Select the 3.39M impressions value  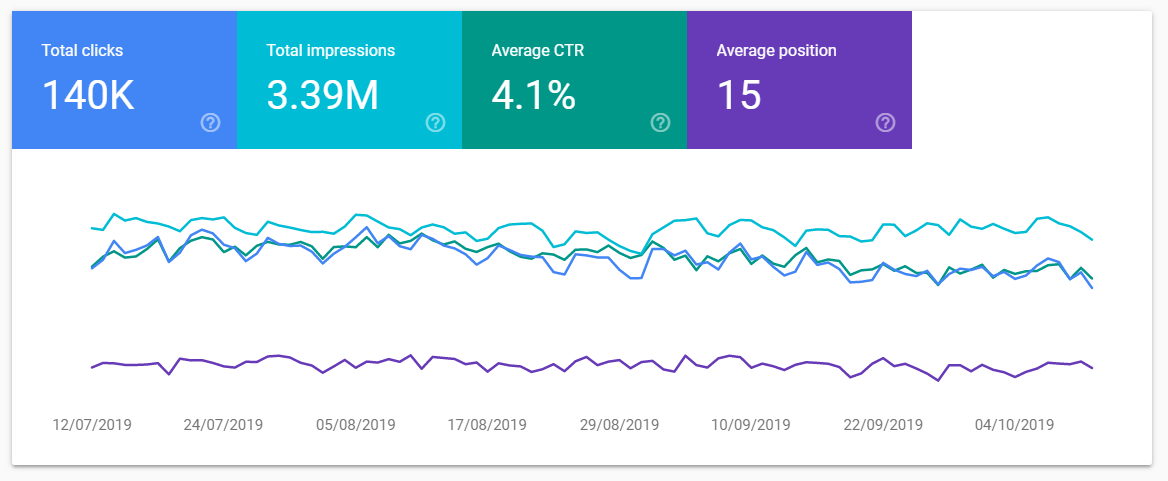click(323, 95)
